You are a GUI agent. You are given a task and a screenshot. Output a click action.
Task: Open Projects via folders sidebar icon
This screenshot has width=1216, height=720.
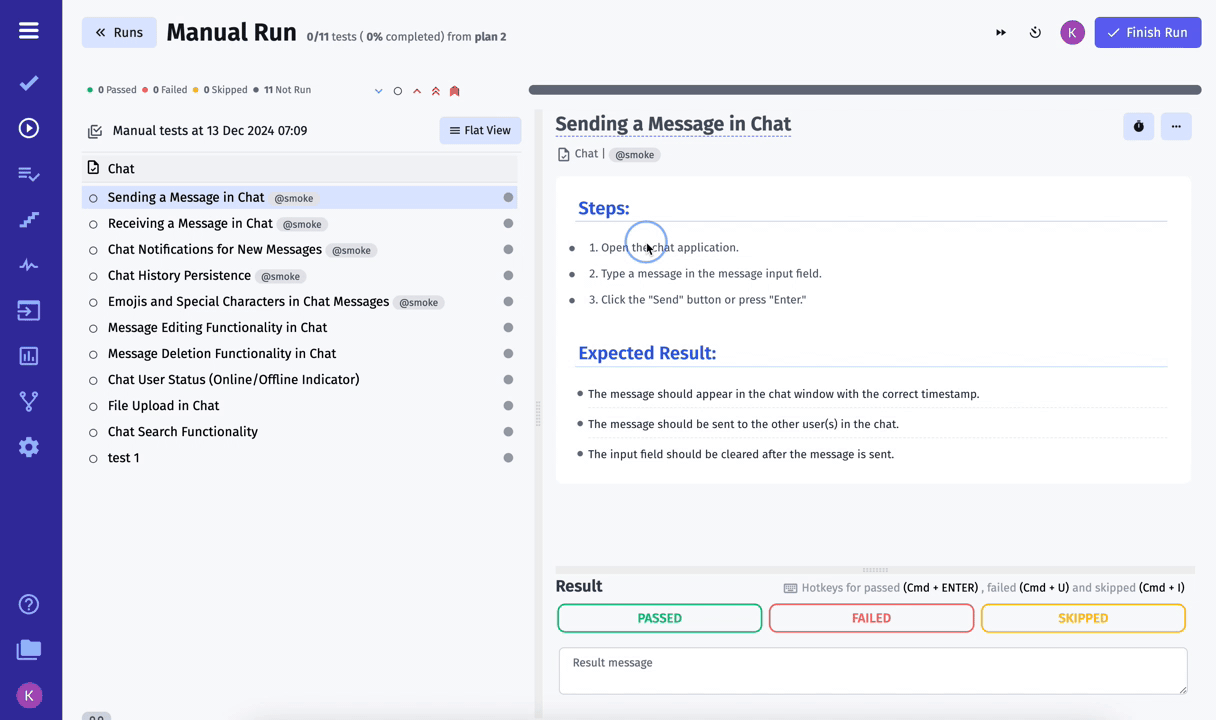29,650
